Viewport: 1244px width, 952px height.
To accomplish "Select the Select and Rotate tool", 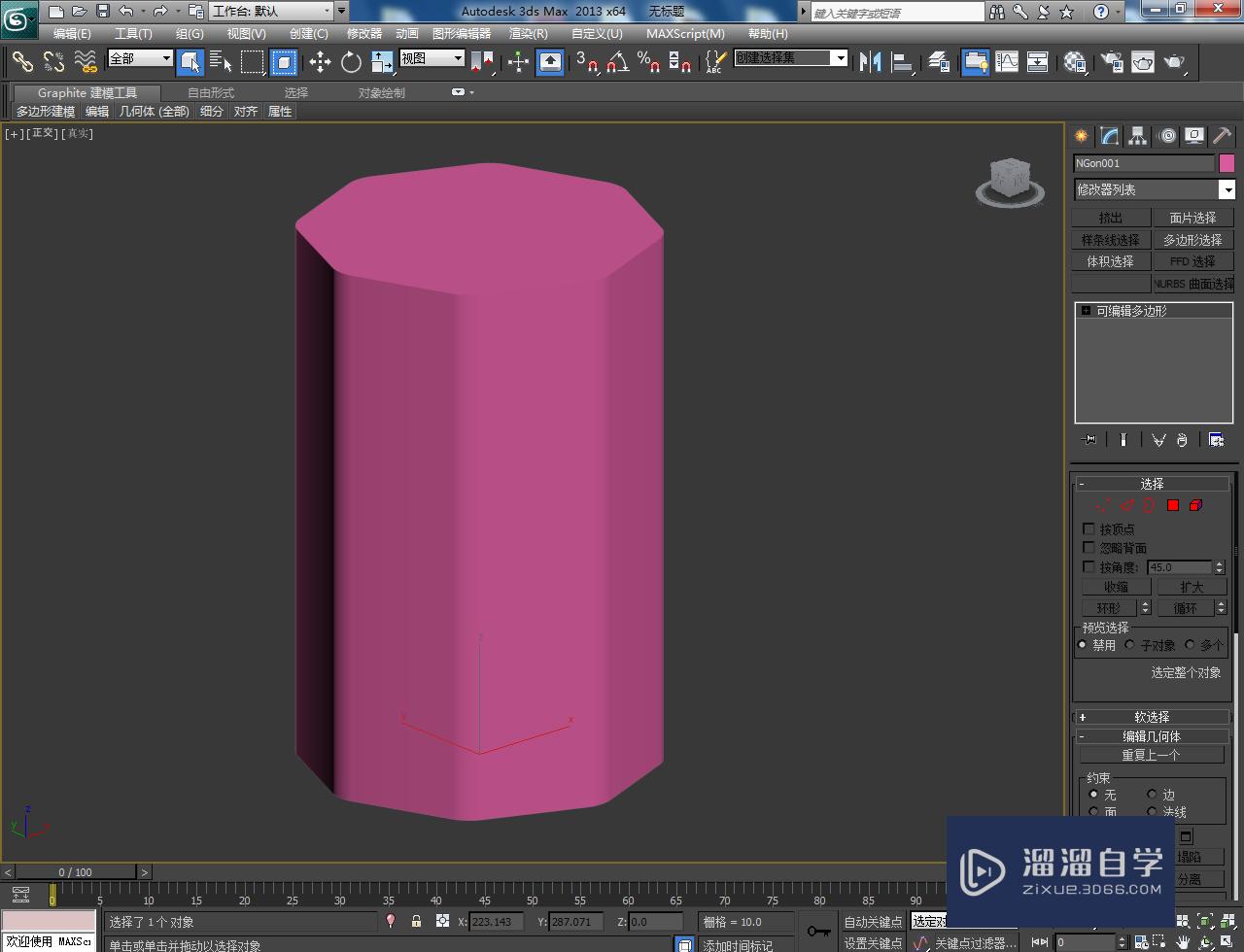I will pos(351,62).
